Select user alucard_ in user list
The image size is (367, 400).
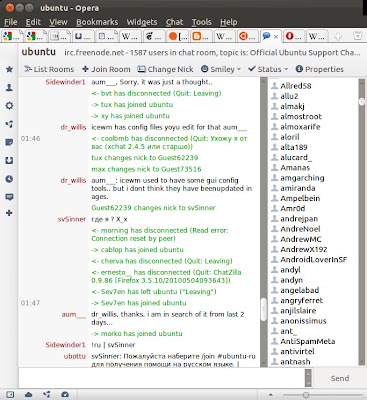click(x=296, y=157)
